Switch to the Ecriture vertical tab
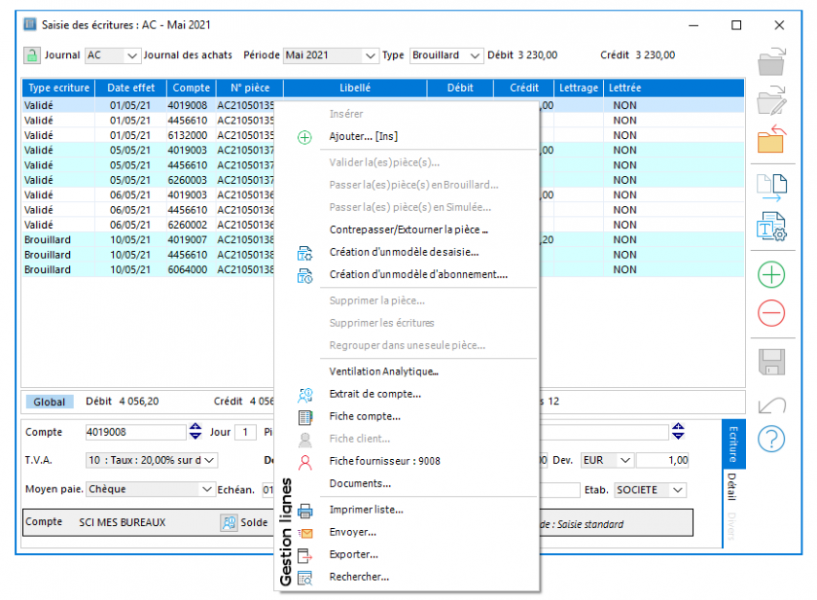This screenshot has height=600, width=817. point(734,444)
